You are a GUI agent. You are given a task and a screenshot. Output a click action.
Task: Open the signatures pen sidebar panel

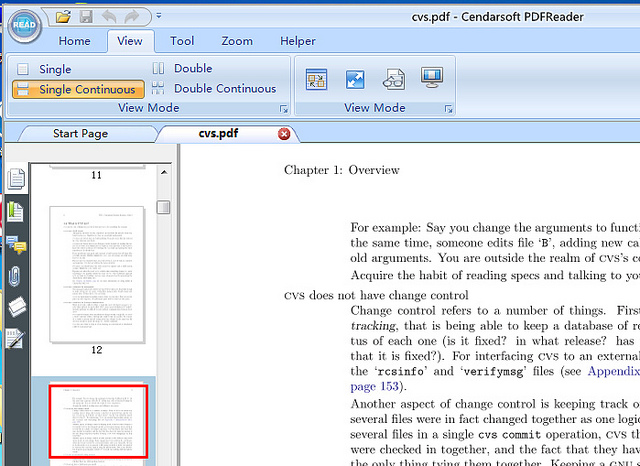pyautogui.click(x=16, y=339)
